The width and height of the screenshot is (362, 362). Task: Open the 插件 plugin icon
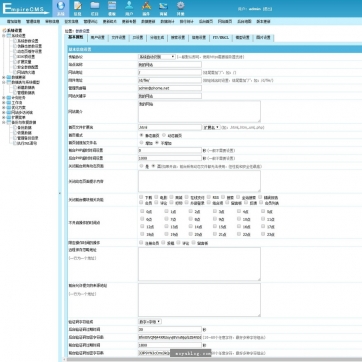[x=146, y=5]
